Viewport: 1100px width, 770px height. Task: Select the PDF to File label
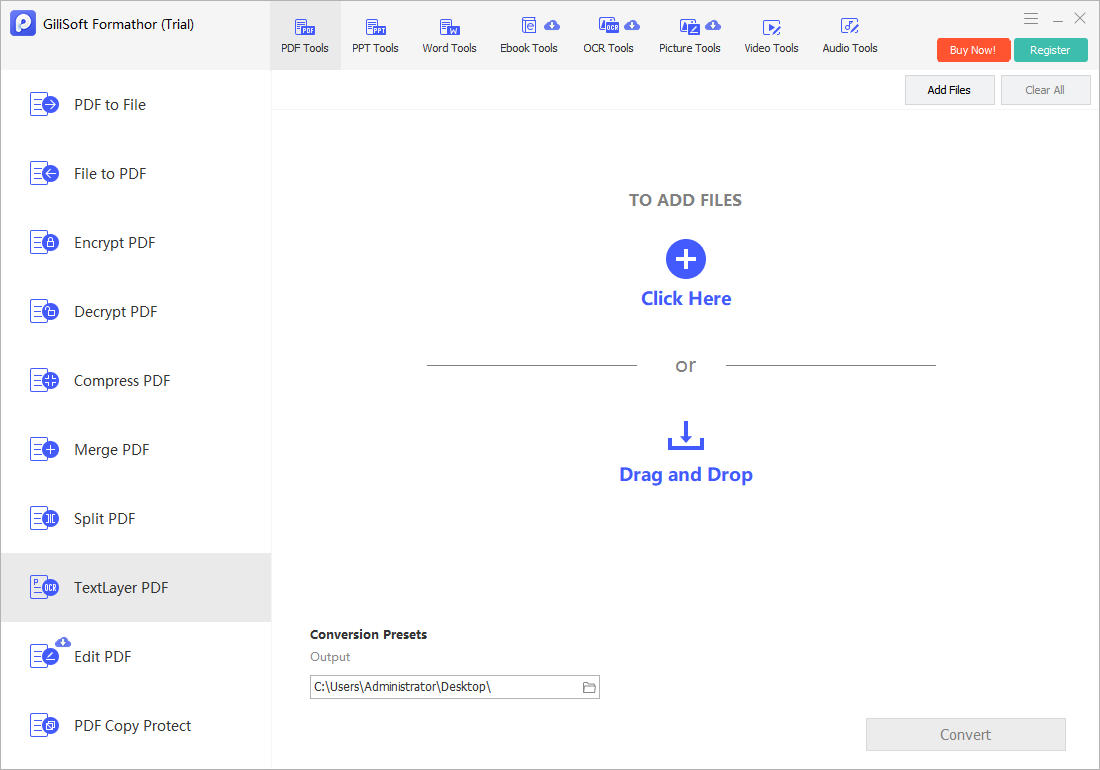[x=110, y=104]
